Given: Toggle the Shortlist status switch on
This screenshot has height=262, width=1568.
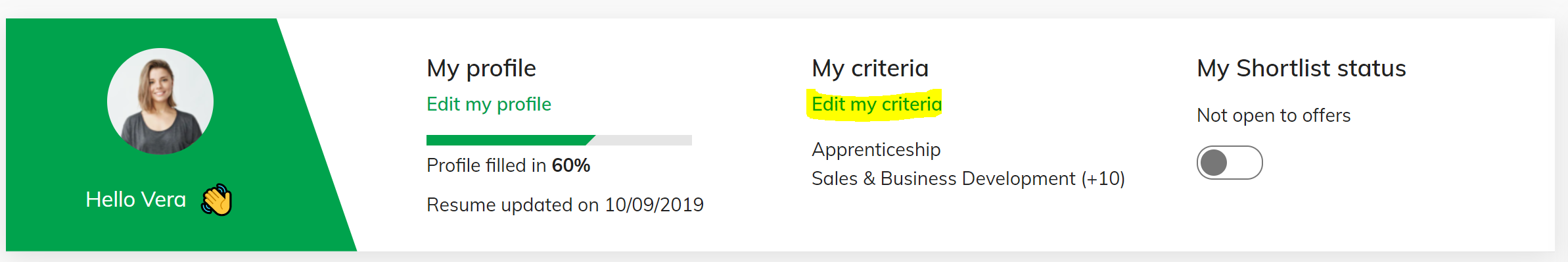Looking at the screenshot, I should tap(1230, 163).
